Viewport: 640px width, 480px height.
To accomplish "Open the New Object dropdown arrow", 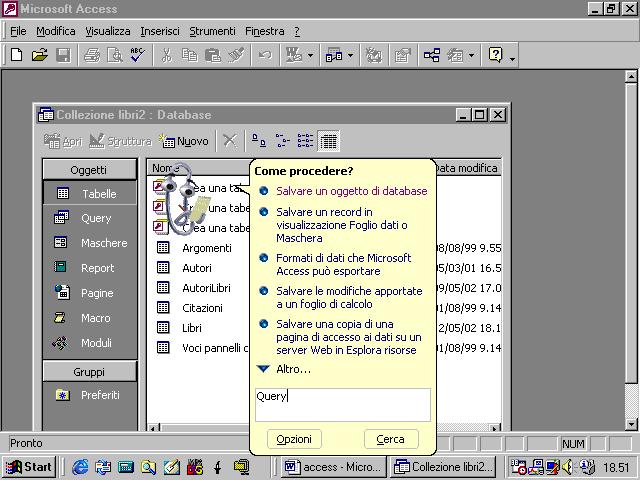I will [471, 55].
